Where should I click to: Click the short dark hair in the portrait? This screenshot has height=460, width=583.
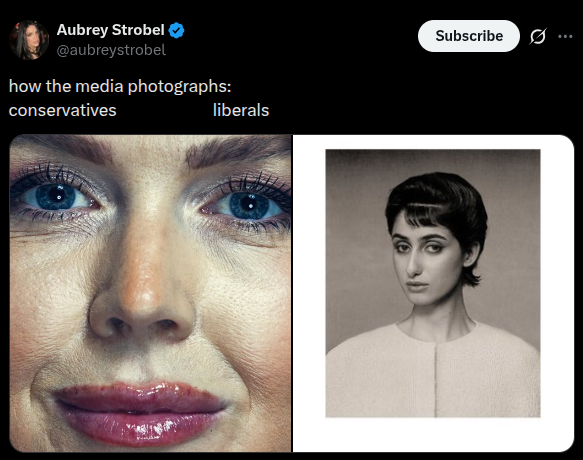pos(439,208)
